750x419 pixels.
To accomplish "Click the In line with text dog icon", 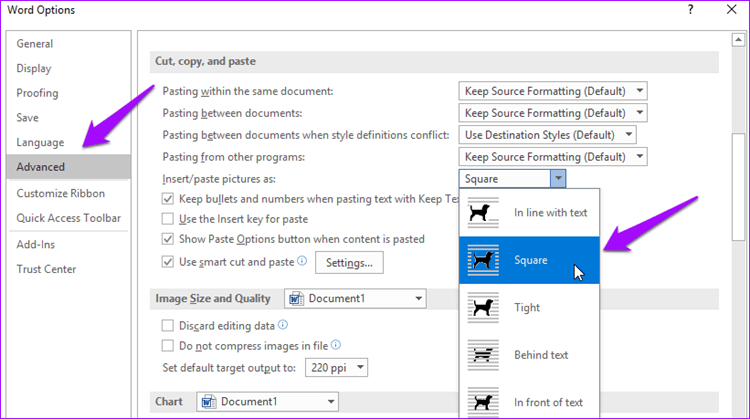I will (483, 213).
